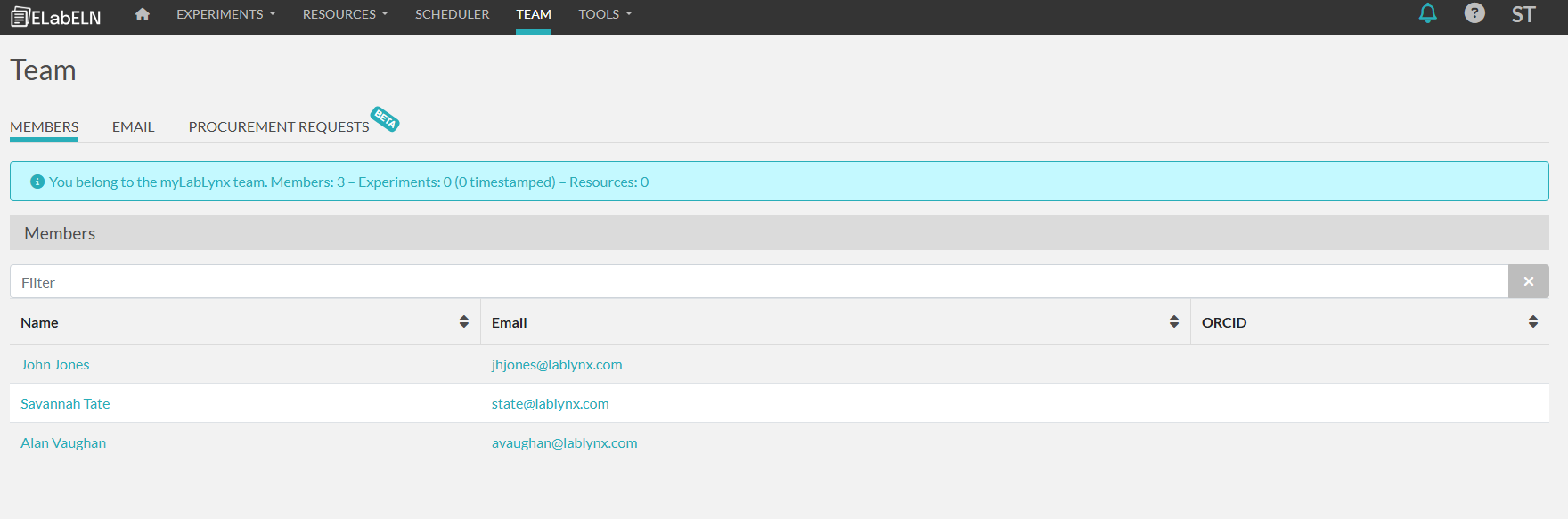Open the ST user avatar menu
The image size is (1568, 519).
(x=1523, y=14)
